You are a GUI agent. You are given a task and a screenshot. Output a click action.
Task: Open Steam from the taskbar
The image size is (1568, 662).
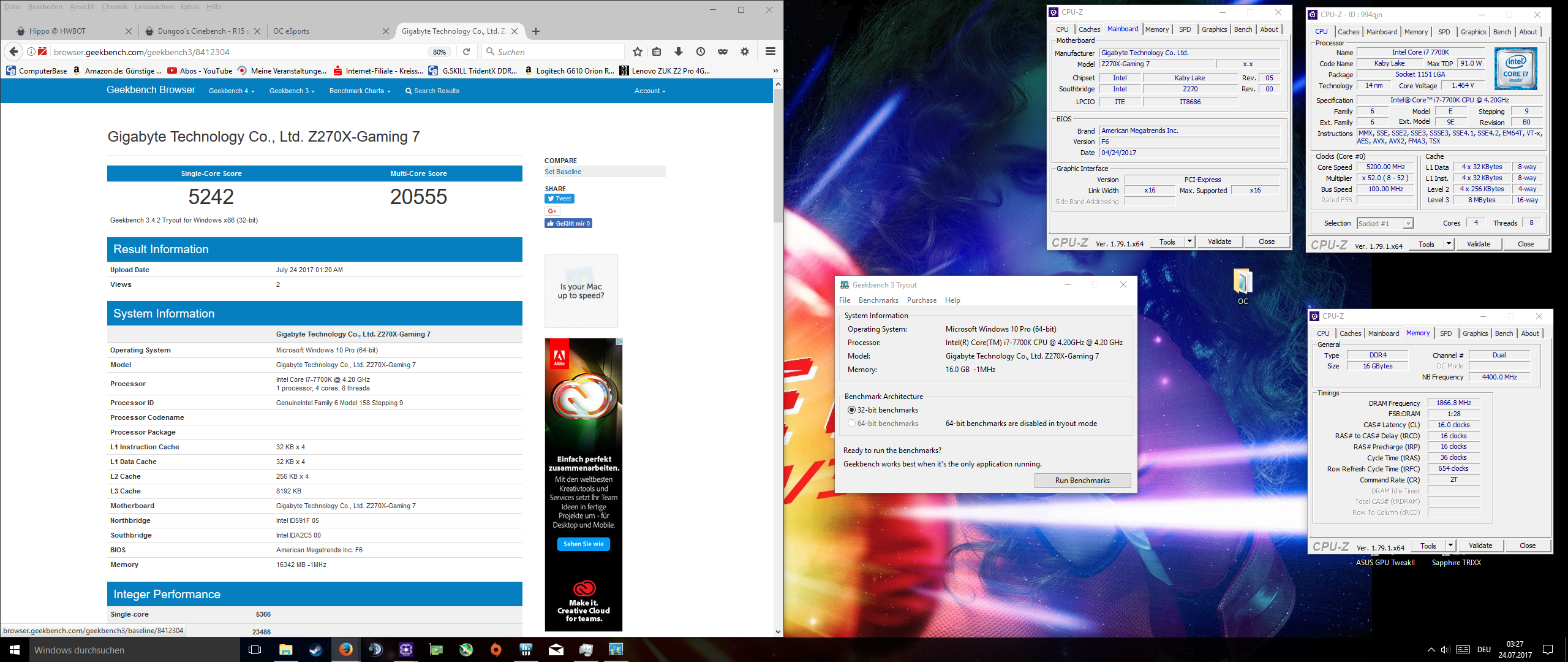click(316, 650)
